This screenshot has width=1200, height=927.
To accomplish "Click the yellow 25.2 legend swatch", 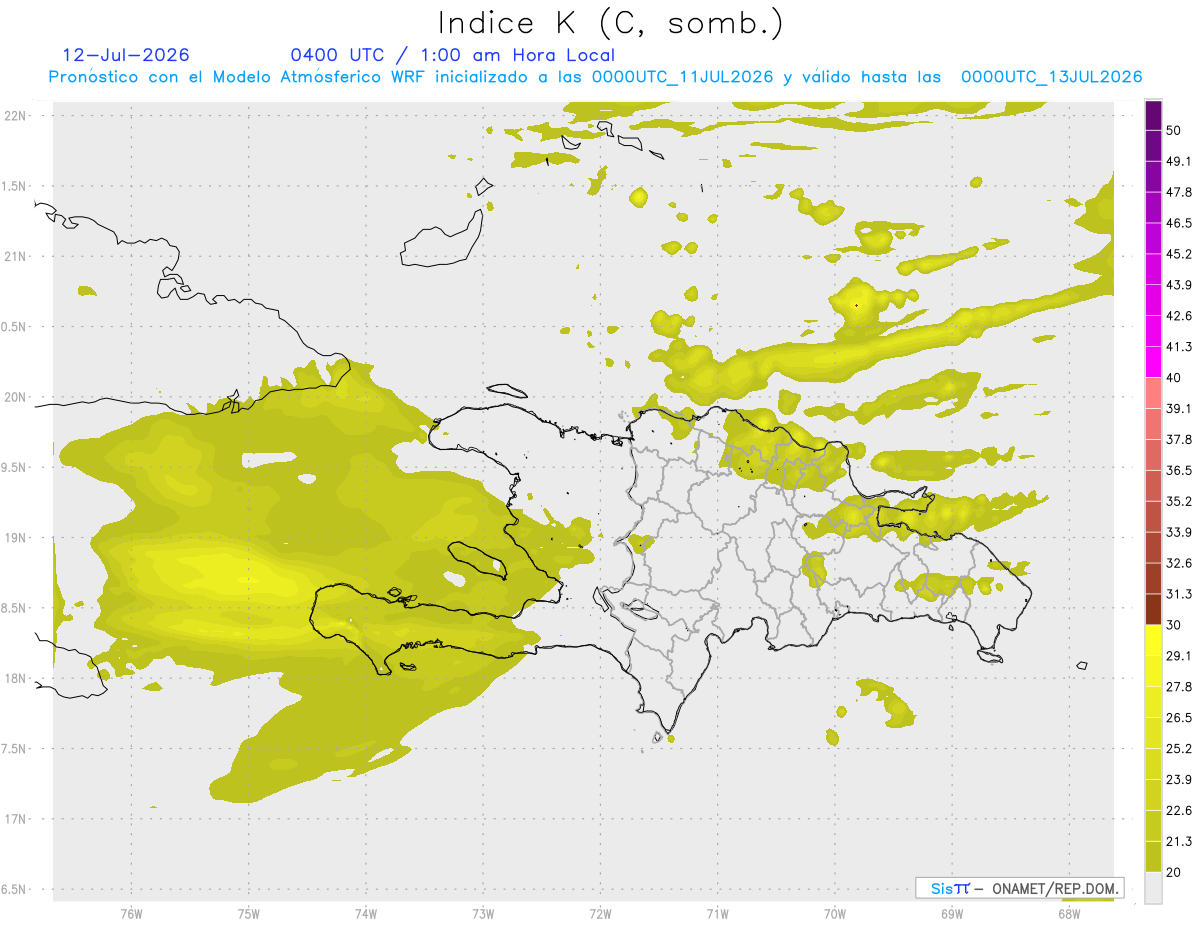I will point(1153,764).
